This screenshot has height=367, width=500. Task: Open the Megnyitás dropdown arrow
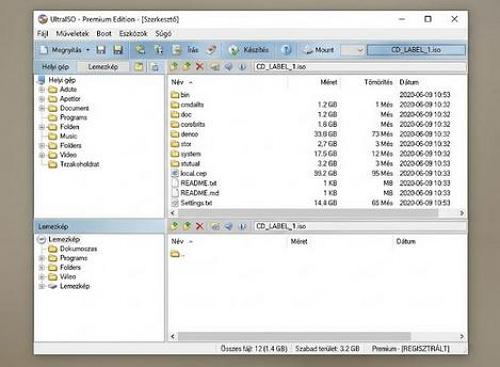(x=88, y=50)
